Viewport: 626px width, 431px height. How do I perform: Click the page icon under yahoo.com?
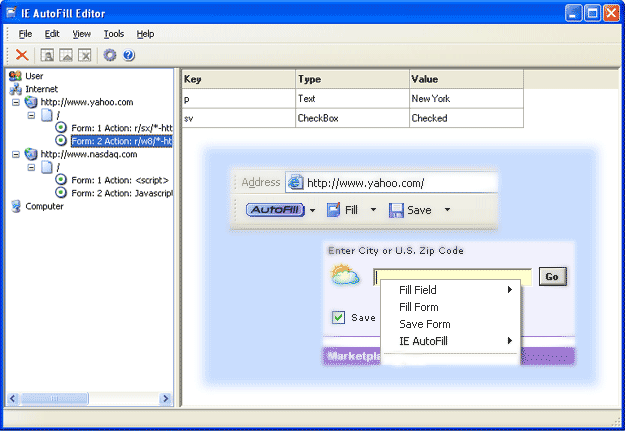pyautogui.click(x=47, y=115)
